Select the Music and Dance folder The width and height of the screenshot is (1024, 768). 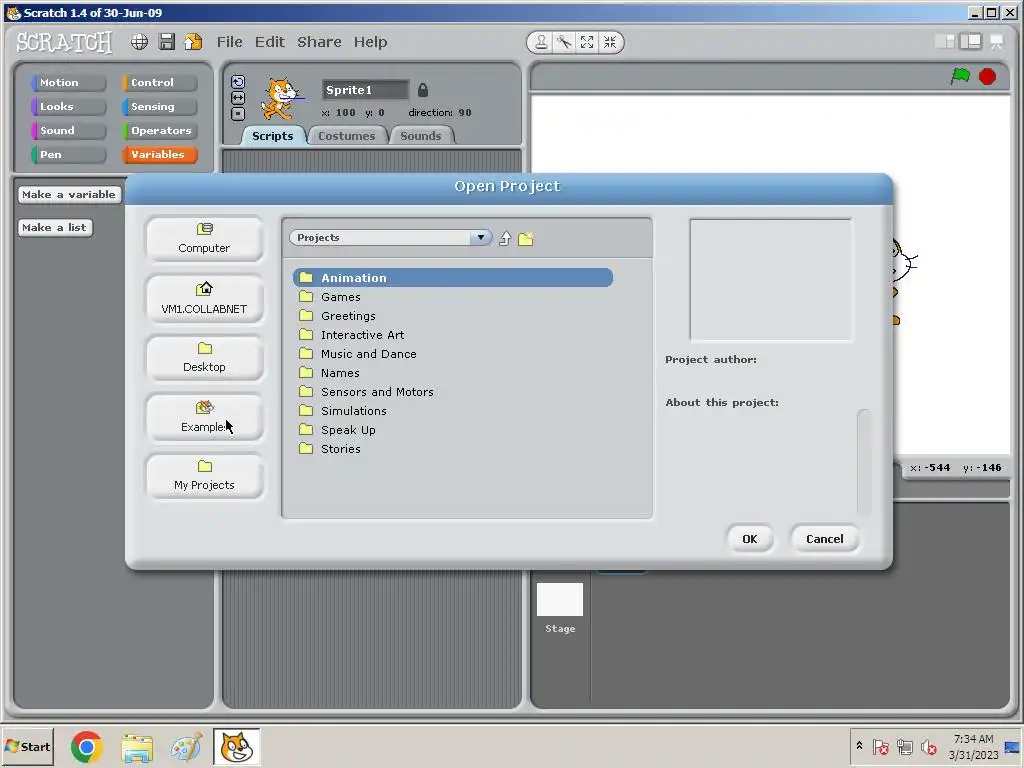[x=453, y=353]
